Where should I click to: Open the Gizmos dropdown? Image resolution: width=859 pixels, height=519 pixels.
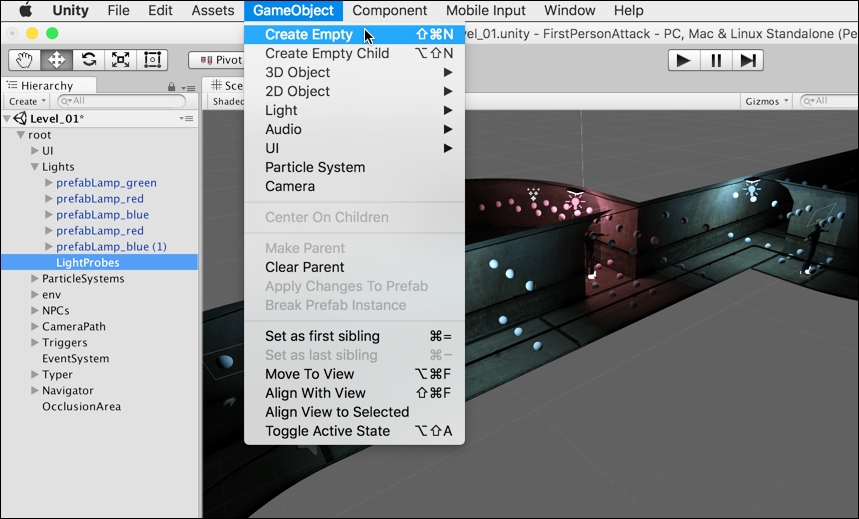[766, 101]
